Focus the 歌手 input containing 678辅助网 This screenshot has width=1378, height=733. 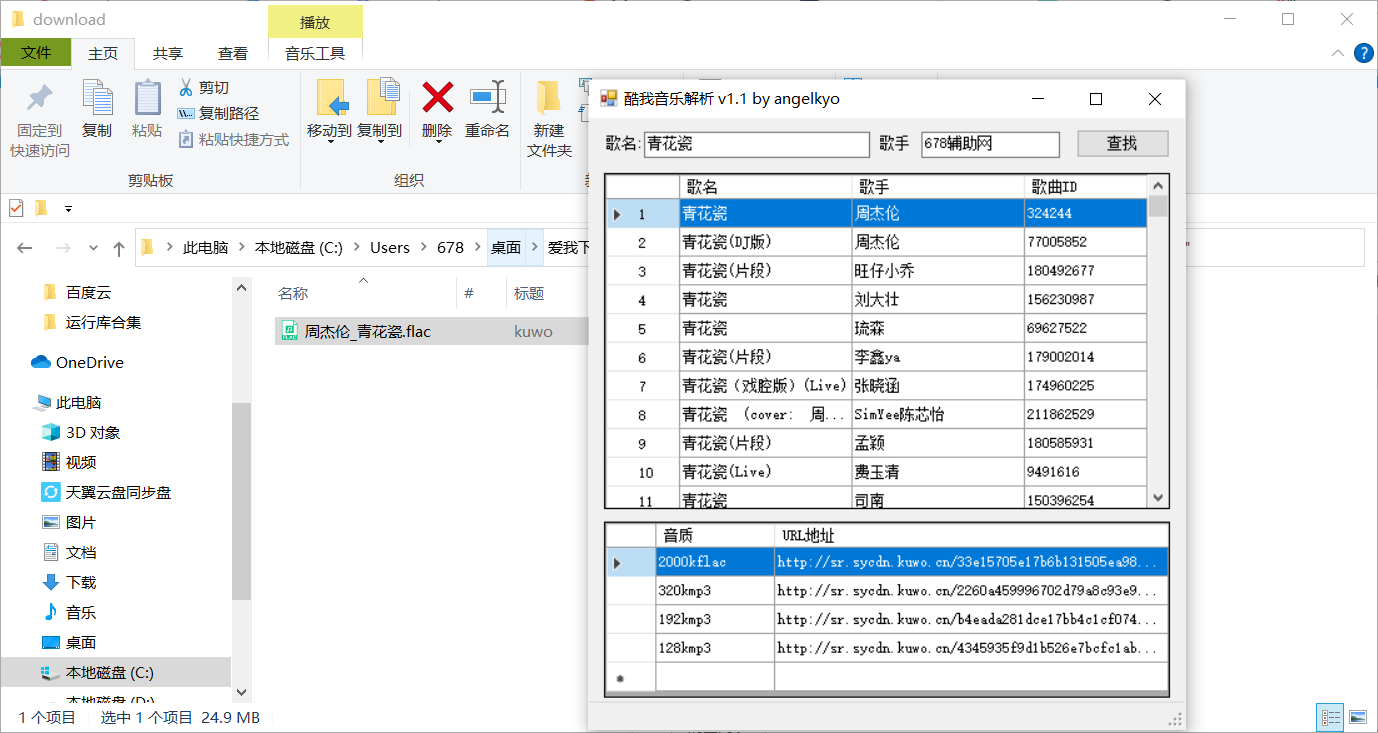(990, 144)
